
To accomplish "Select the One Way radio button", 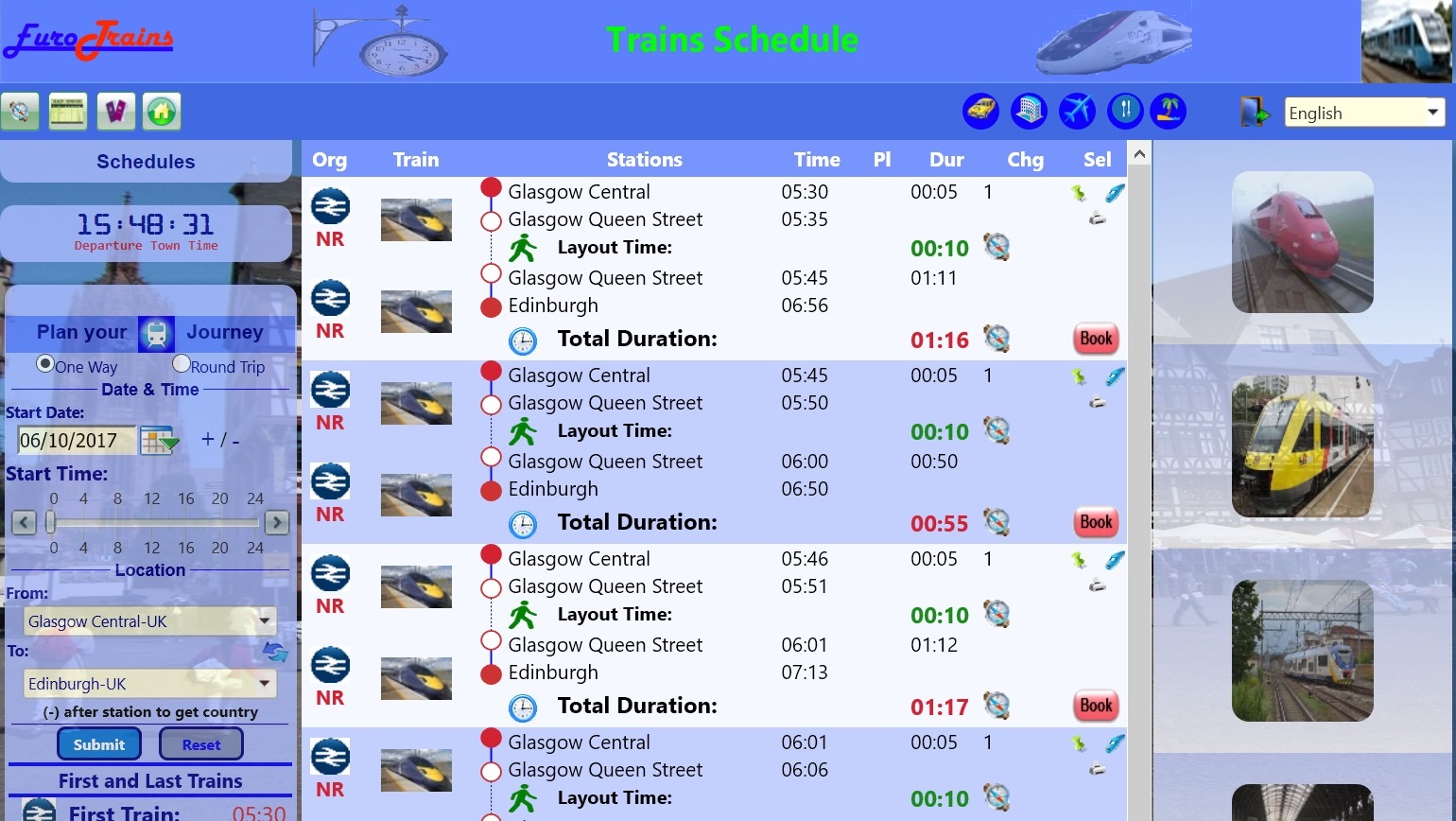I will point(44,364).
